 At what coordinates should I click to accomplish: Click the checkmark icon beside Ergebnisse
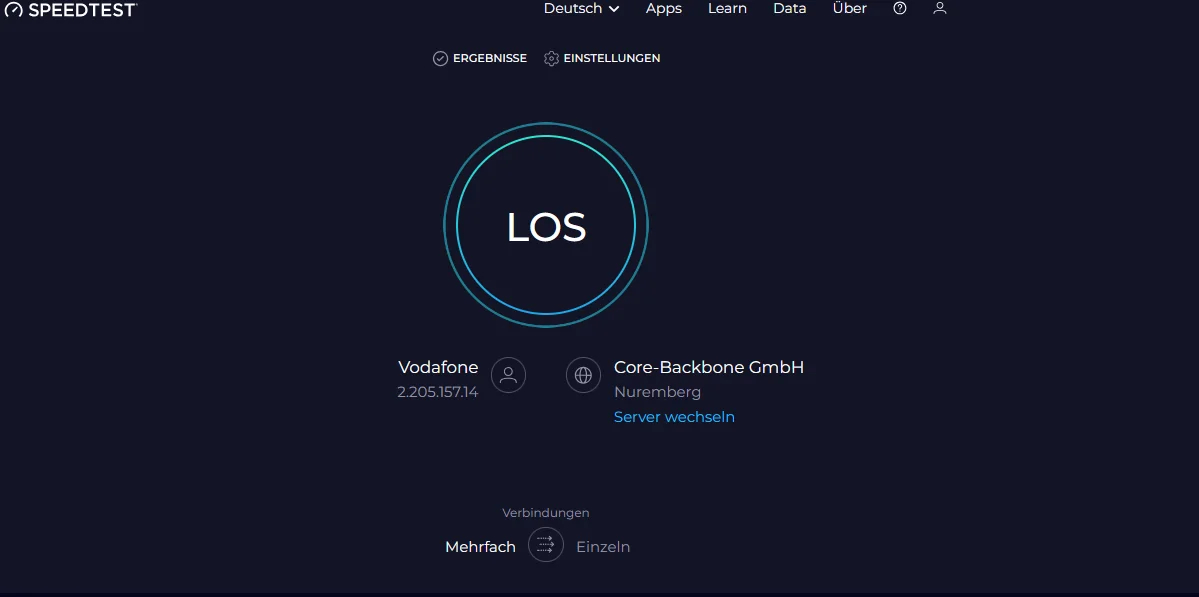[x=440, y=59]
